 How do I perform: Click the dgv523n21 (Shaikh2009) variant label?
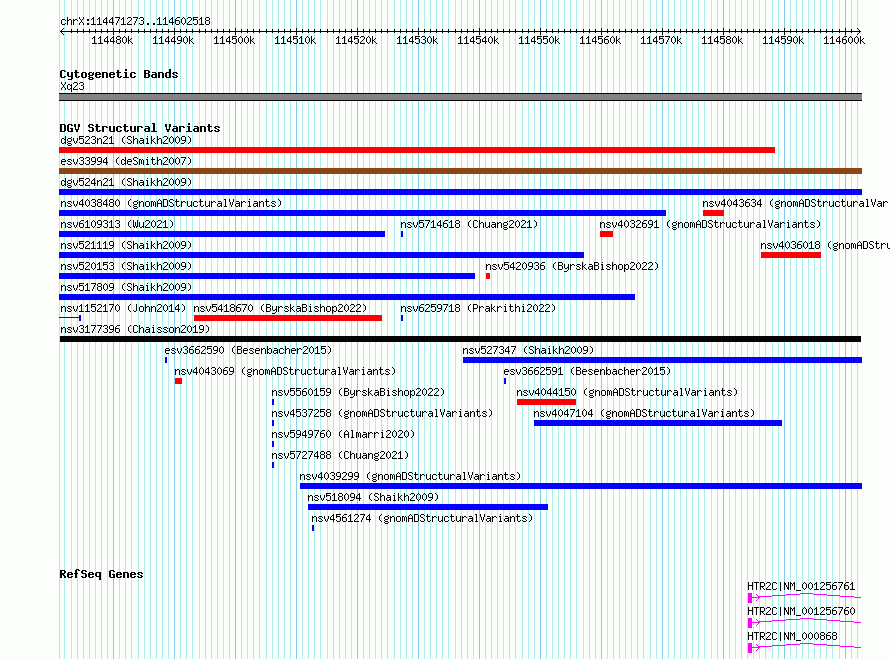click(x=126, y=140)
